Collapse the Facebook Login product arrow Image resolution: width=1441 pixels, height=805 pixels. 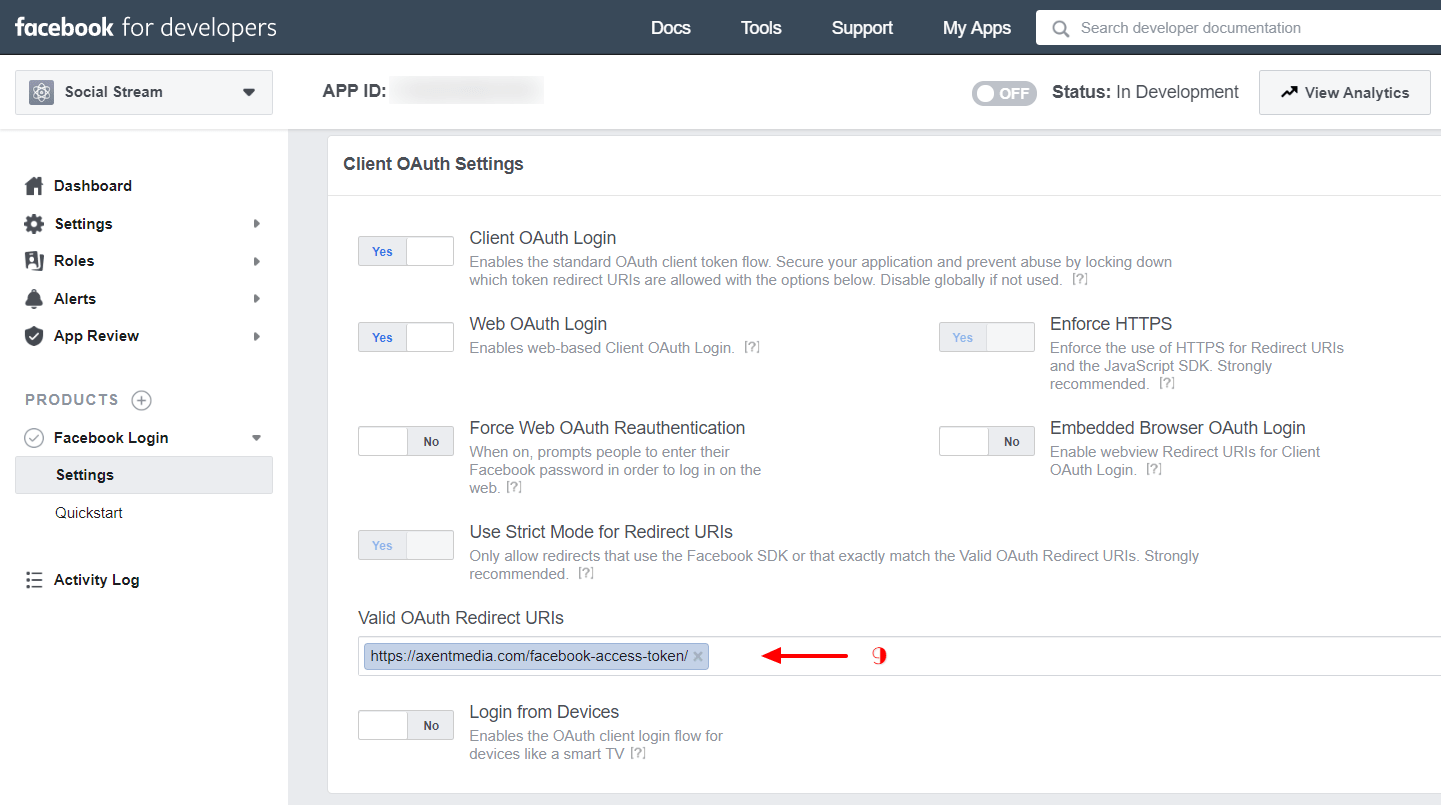pyautogui.click(x=257, y=438)
